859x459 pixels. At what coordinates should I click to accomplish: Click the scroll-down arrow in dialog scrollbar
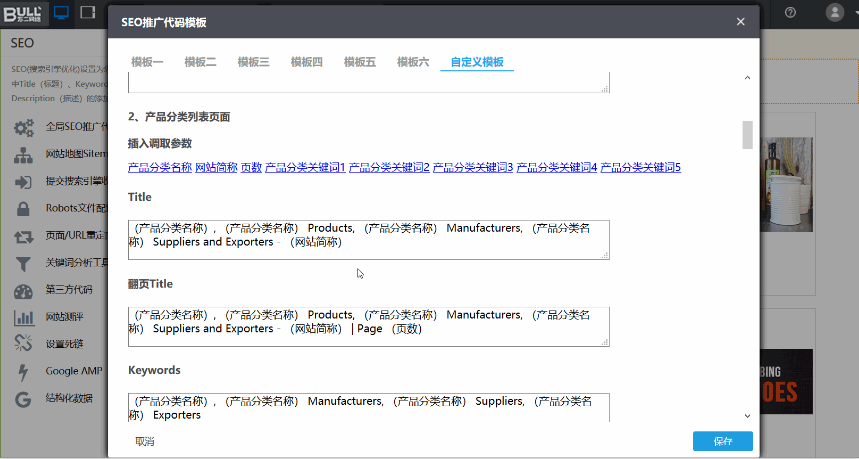747,415
